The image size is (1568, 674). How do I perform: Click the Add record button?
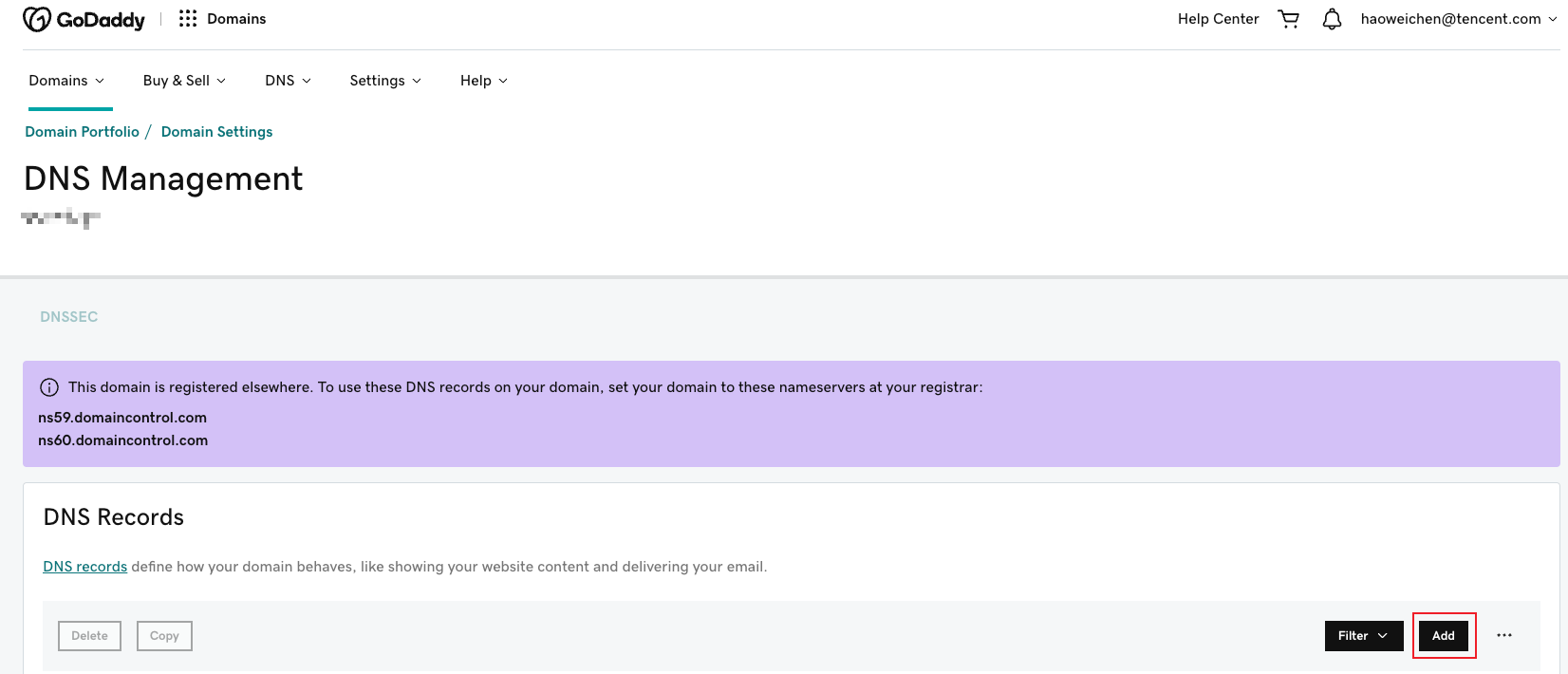click(x=1443, y=636)
